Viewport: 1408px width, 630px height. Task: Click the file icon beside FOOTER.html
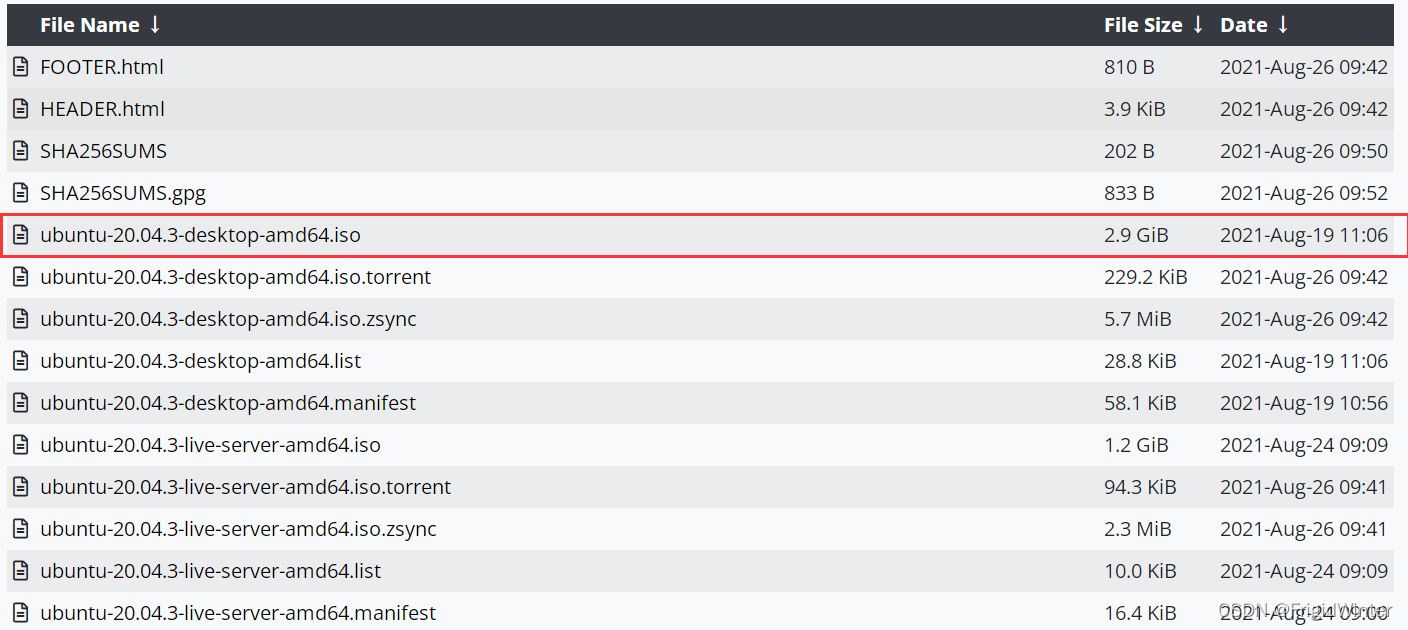[20, 67]
